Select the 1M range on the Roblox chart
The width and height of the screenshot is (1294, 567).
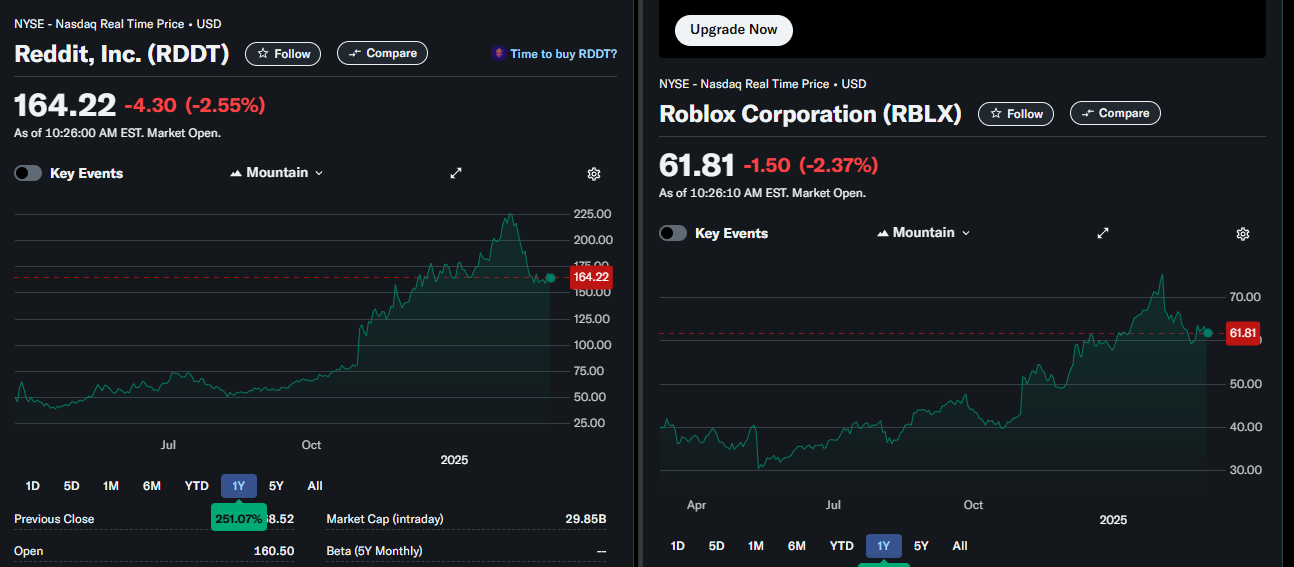pos(755,546)
